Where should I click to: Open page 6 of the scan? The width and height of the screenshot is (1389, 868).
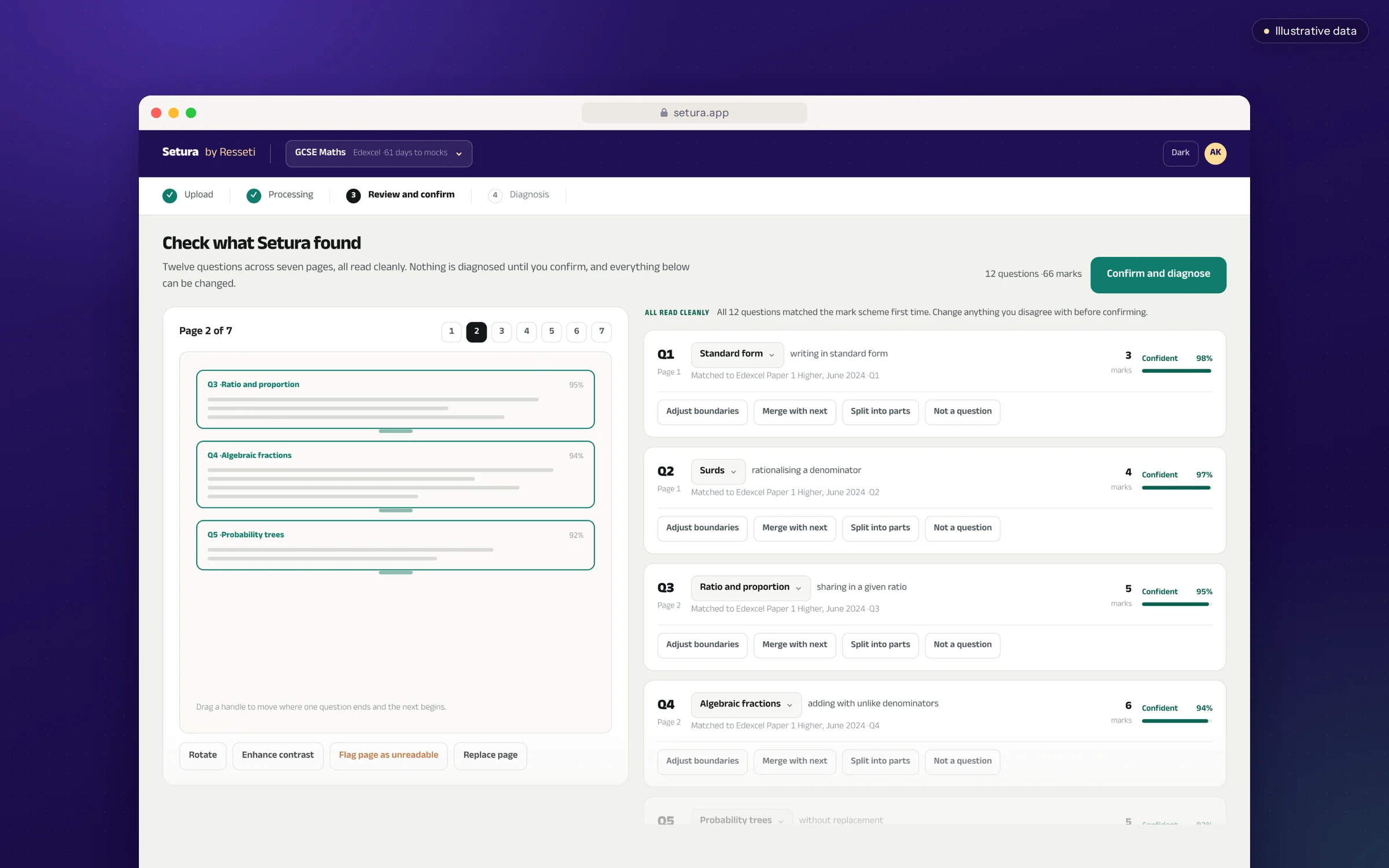pos(576,332)
